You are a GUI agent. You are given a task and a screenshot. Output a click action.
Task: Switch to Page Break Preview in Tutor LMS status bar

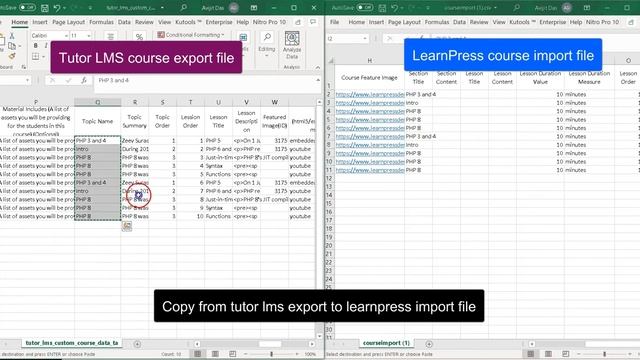click(x=233, y=354)
